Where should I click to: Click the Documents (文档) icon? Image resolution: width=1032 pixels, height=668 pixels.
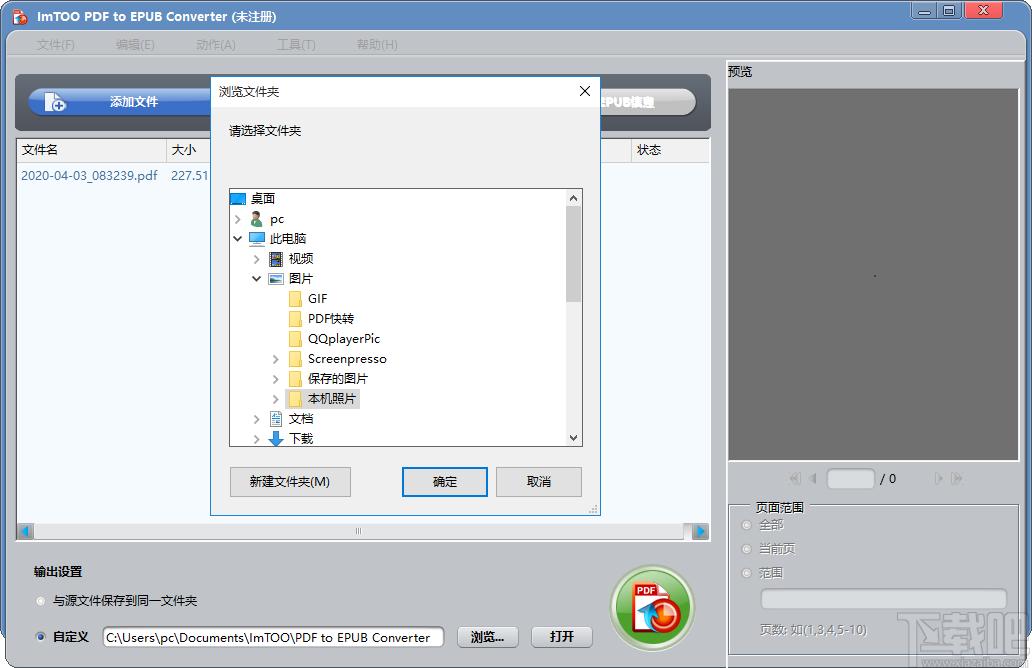276,419
